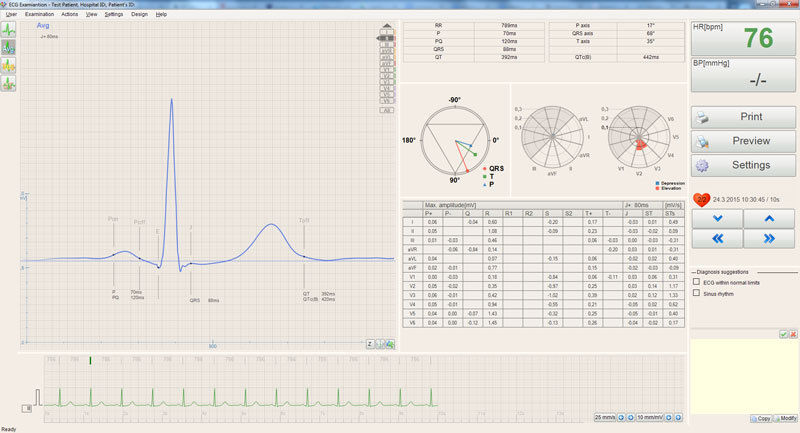800x433 pixels.
Task: Click the Modify button
Action: (785, 418)
